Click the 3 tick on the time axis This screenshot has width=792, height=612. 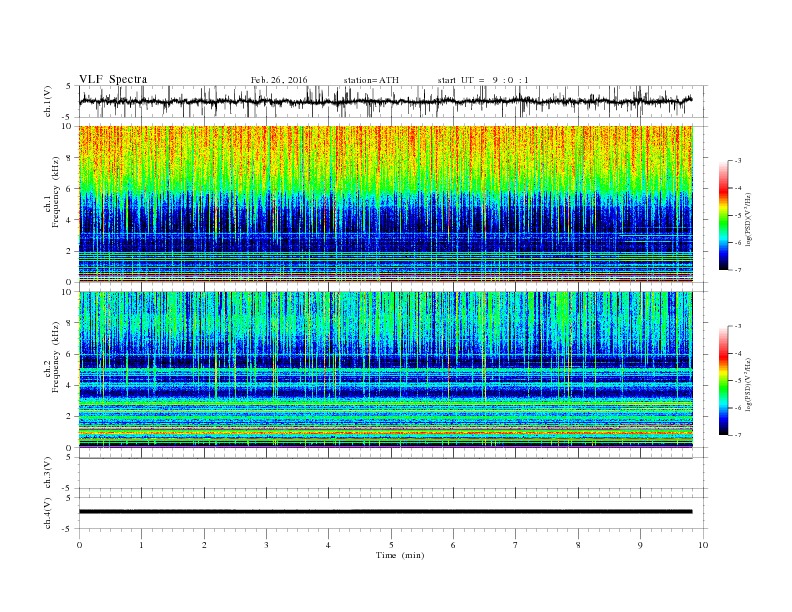tap(266, 545)
